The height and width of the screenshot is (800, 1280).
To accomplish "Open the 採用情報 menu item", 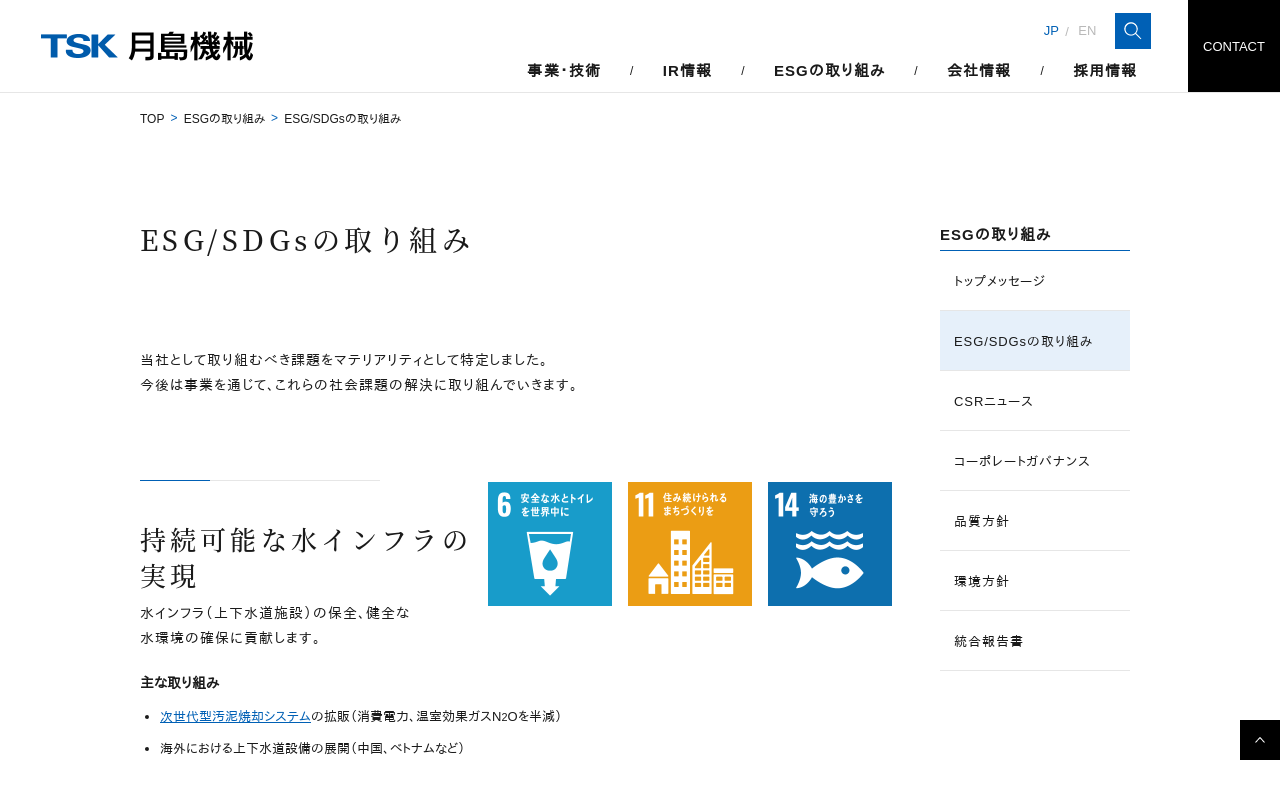I will 1105,70.
